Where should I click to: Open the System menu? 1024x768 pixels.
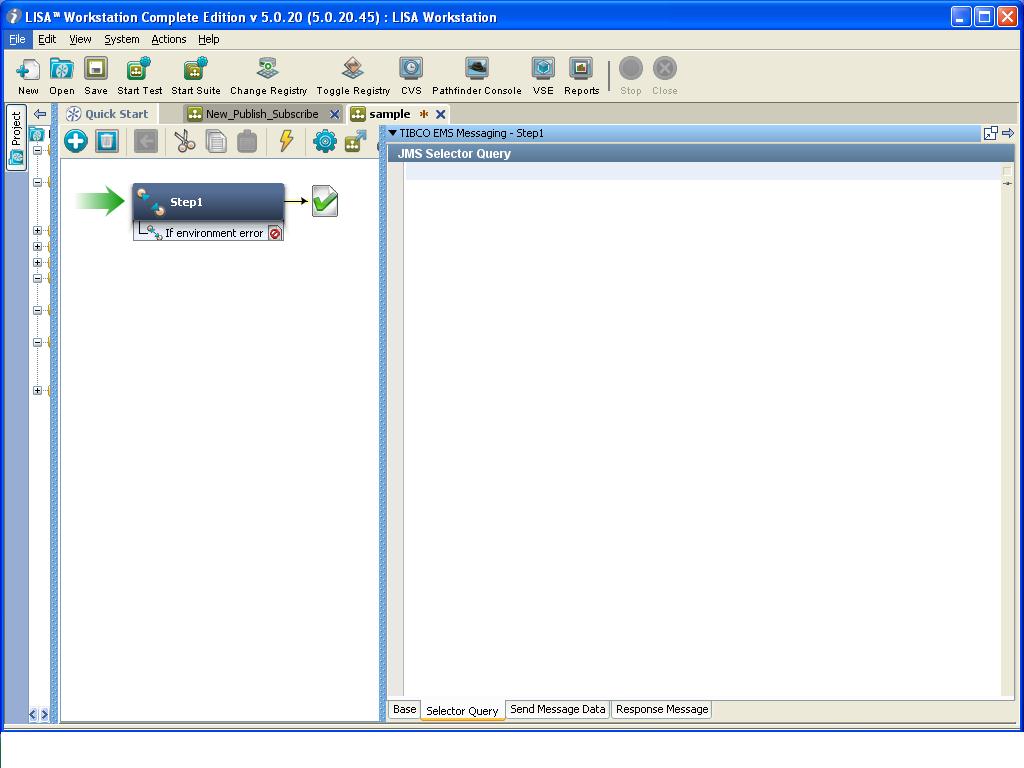tap(121, 39)
